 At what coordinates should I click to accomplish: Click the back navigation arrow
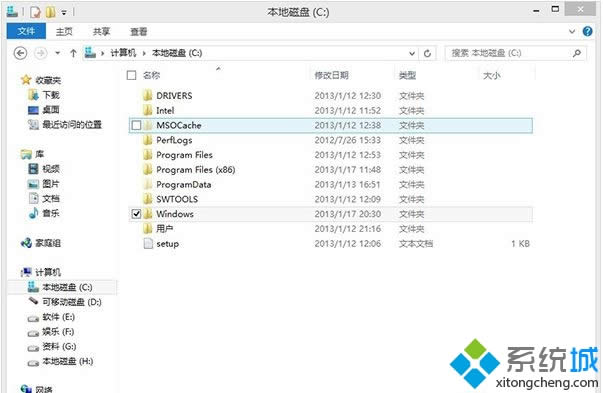(x=20, y=53)
